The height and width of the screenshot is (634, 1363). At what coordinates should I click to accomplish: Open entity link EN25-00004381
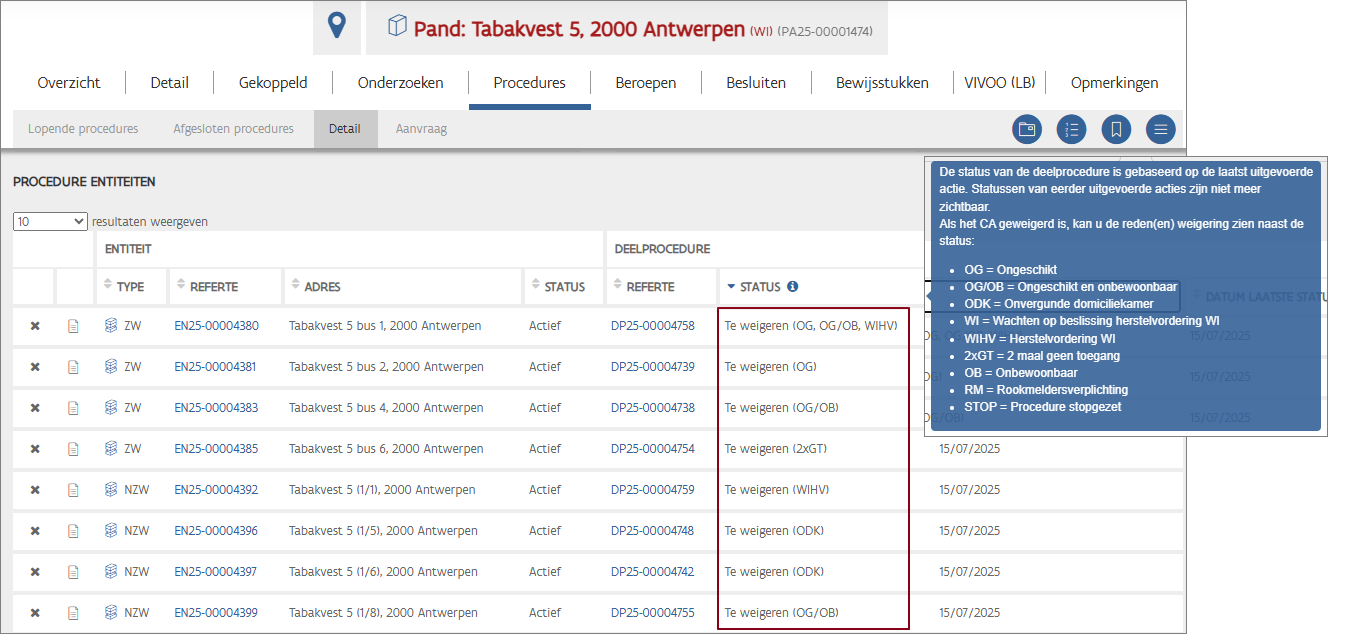click(216, 367)
